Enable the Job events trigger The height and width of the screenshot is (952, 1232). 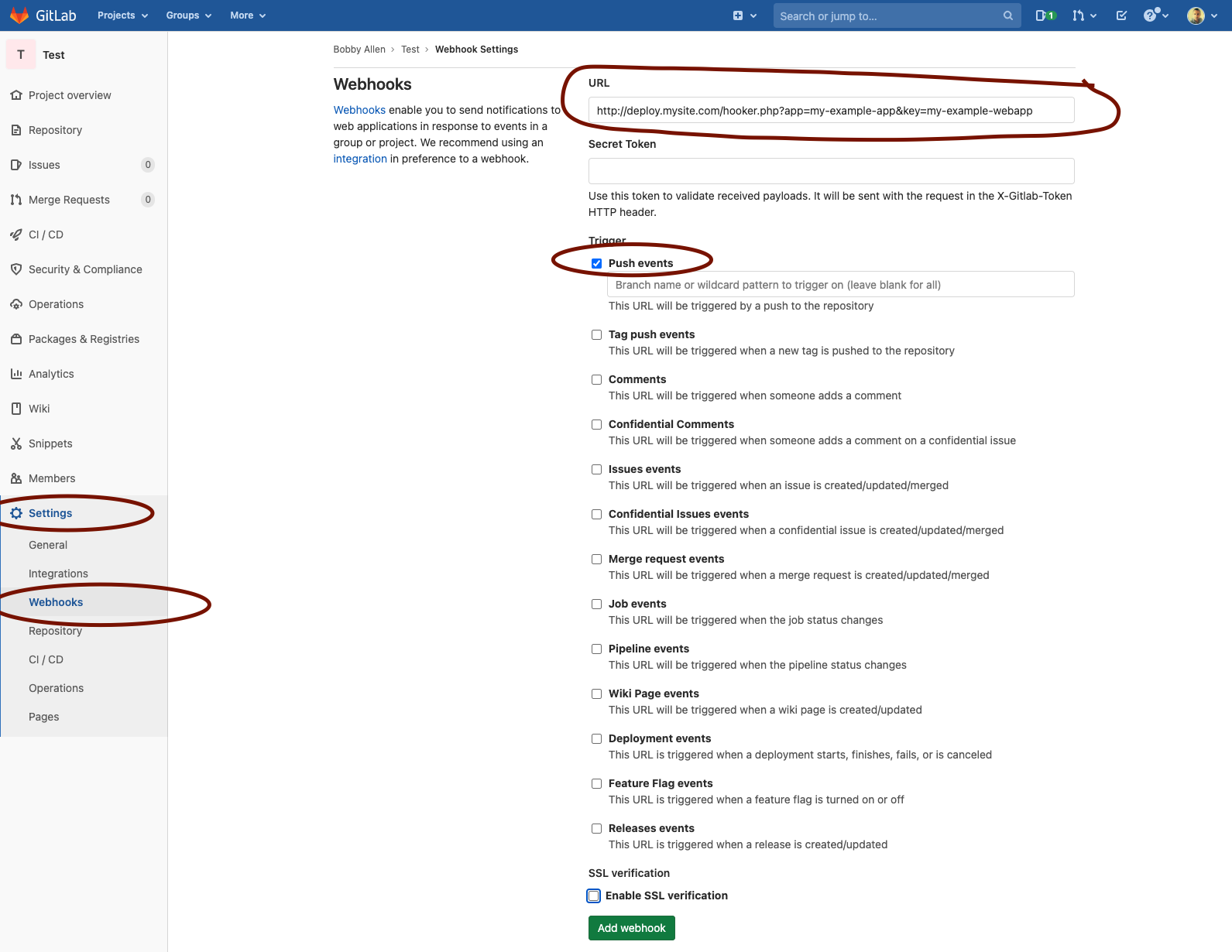pyautogui.click(x=596, y=604)
